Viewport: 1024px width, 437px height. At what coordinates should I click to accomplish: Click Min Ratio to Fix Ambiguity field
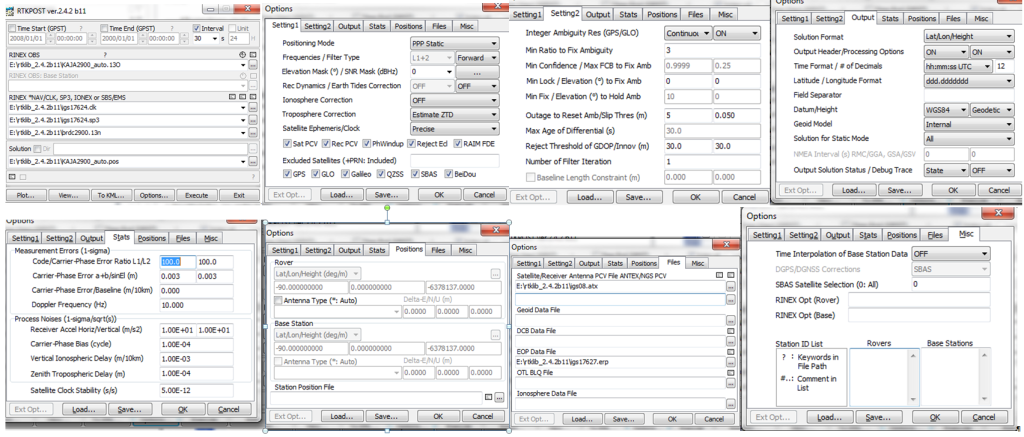[x=712, y=50]
